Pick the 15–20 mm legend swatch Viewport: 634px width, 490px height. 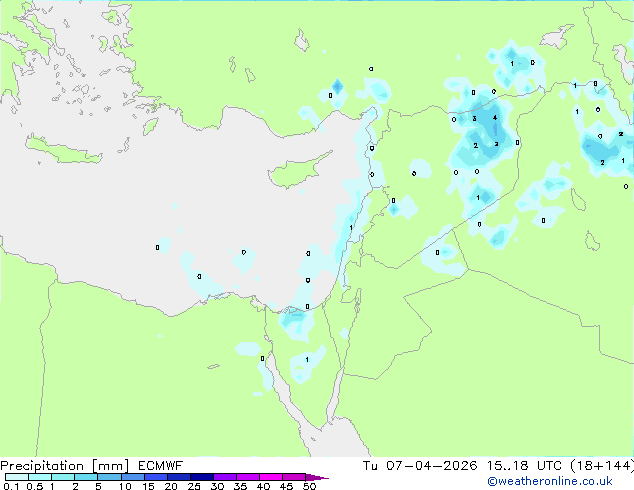pyautogui.click(x=155, y=477)
